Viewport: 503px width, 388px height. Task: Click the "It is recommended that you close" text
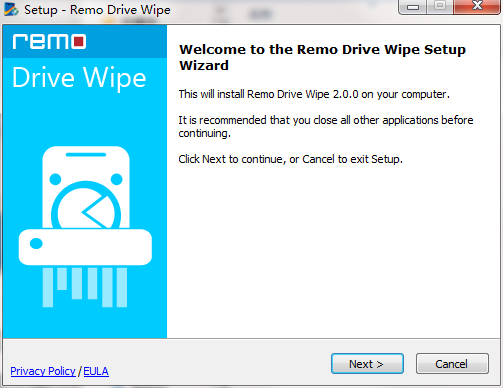coord(326,127)
